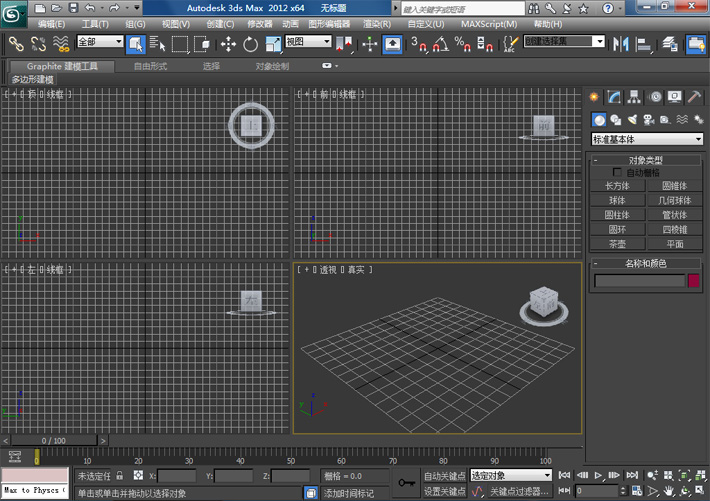Viewport: 710px width, 501px height.
Task: Switch to the 自由形式 ribbon tab
Action: pyautogui.click(x=150, y=66)
